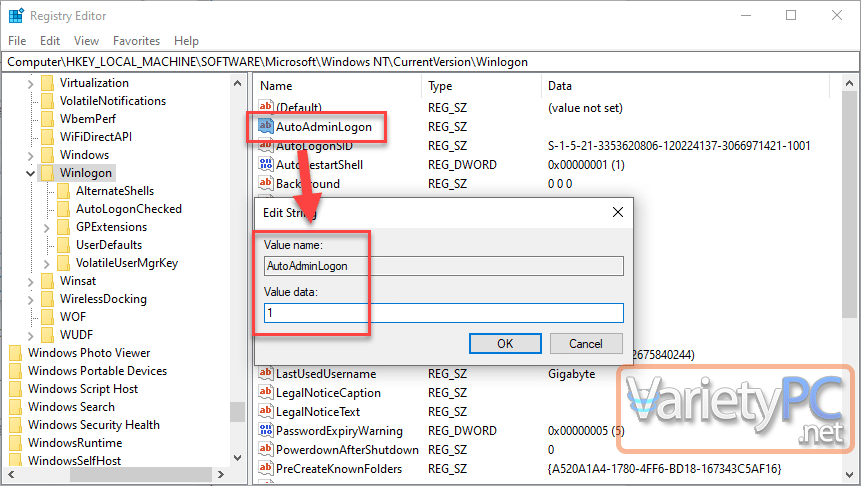Select the AutoLogonSID data value text

coord(679,146)
